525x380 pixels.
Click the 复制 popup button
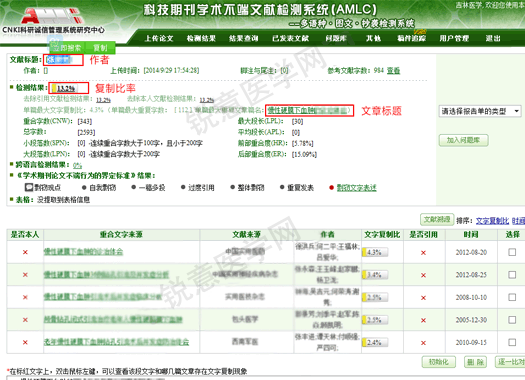pyautogui.click(x=100, y=48)
